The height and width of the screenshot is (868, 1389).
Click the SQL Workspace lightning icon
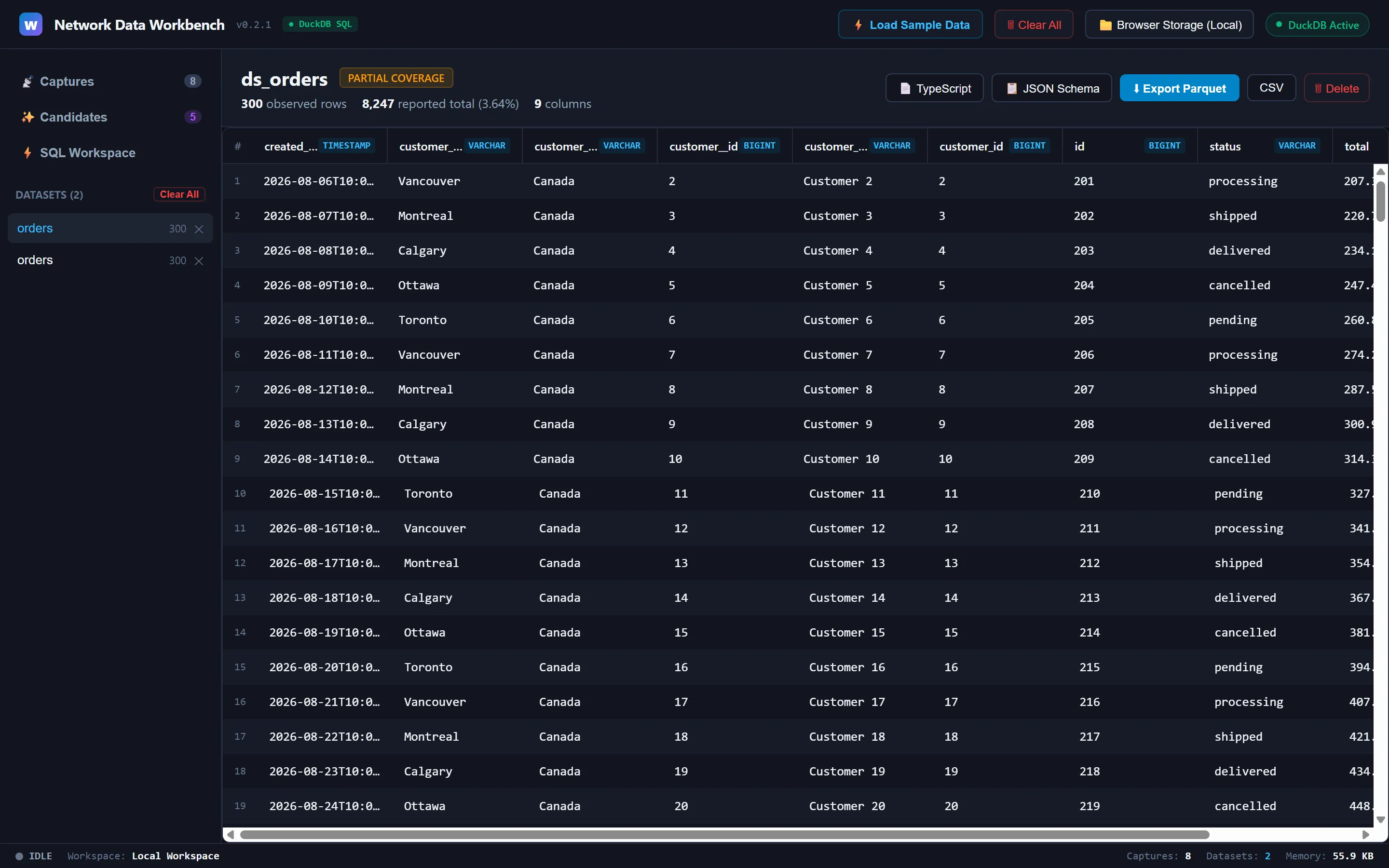click(x=27, y=153)
